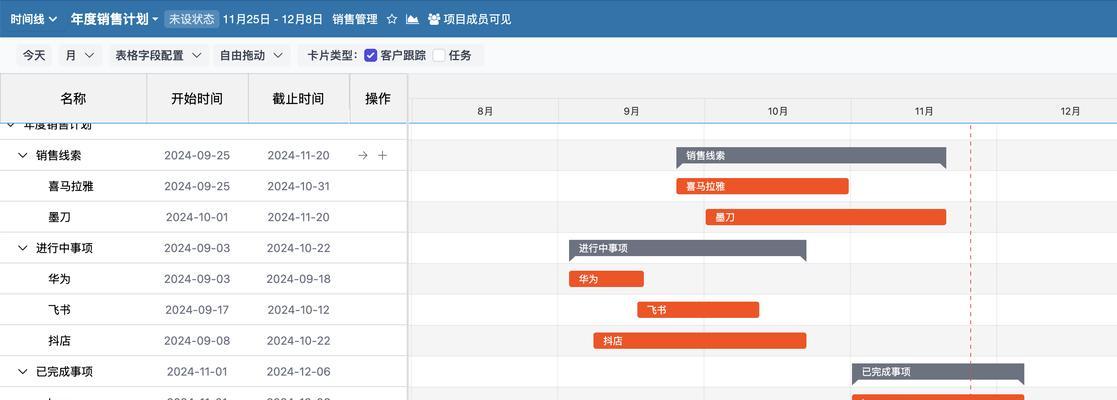Click the 9月 month header

tap(631, 111)
